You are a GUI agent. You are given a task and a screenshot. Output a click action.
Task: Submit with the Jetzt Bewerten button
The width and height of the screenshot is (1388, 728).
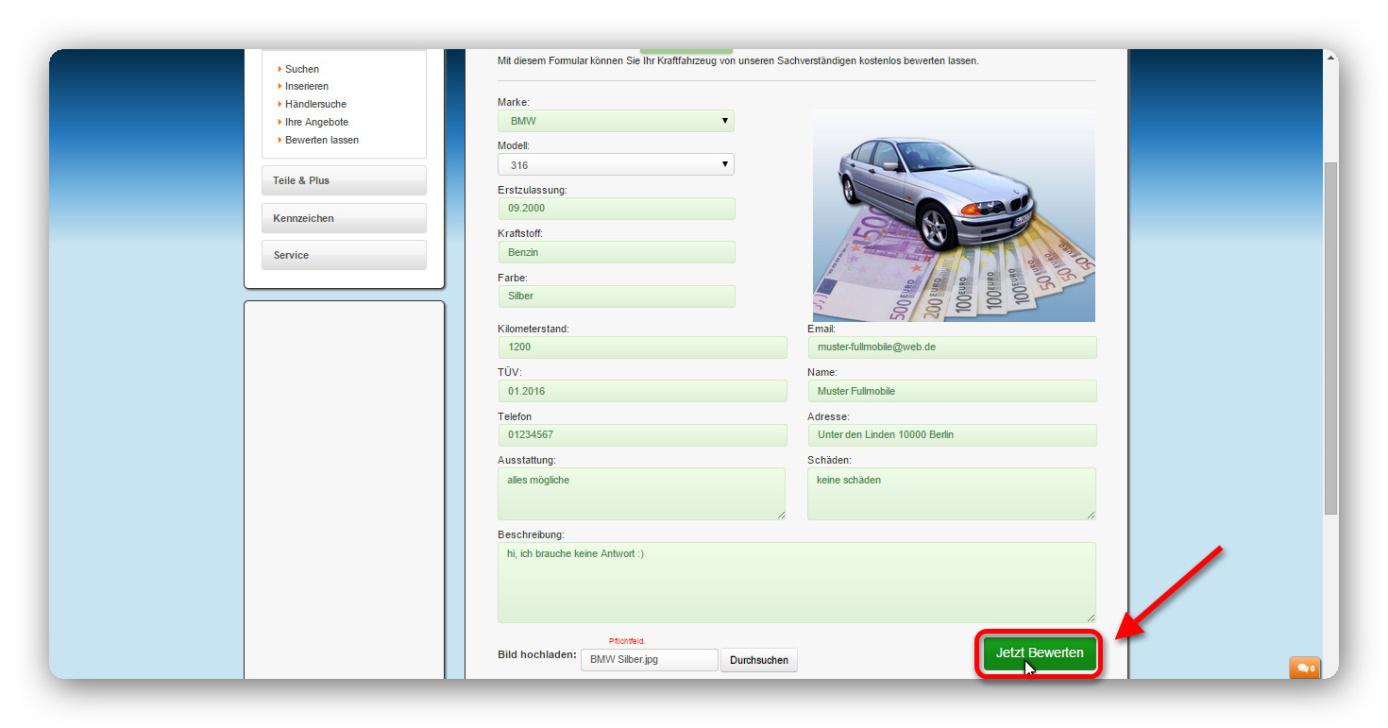click(x=1040, y=653)
